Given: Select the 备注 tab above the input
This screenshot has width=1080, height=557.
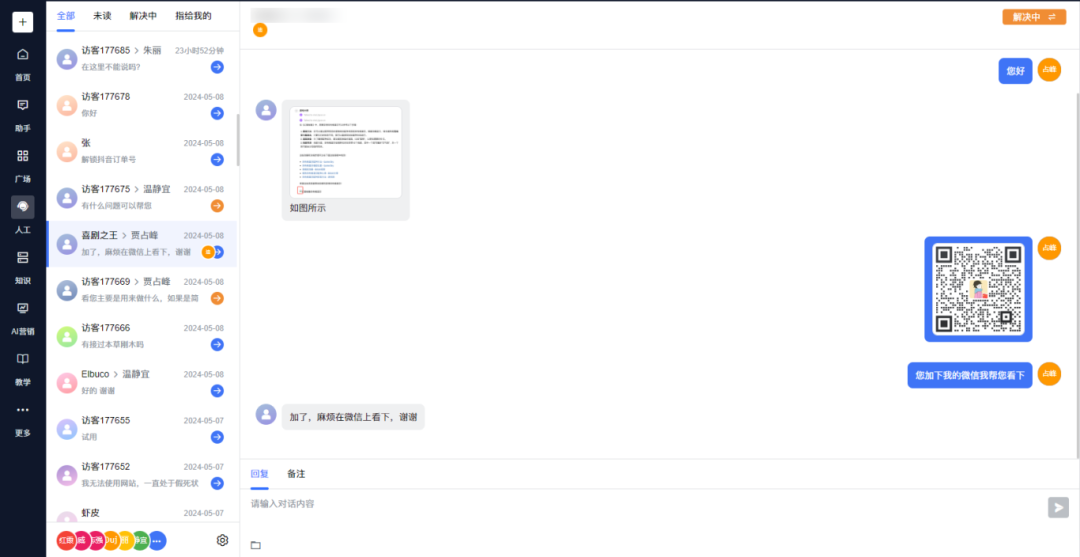Looking at the screenshot, I should click(x=296, y=474).
